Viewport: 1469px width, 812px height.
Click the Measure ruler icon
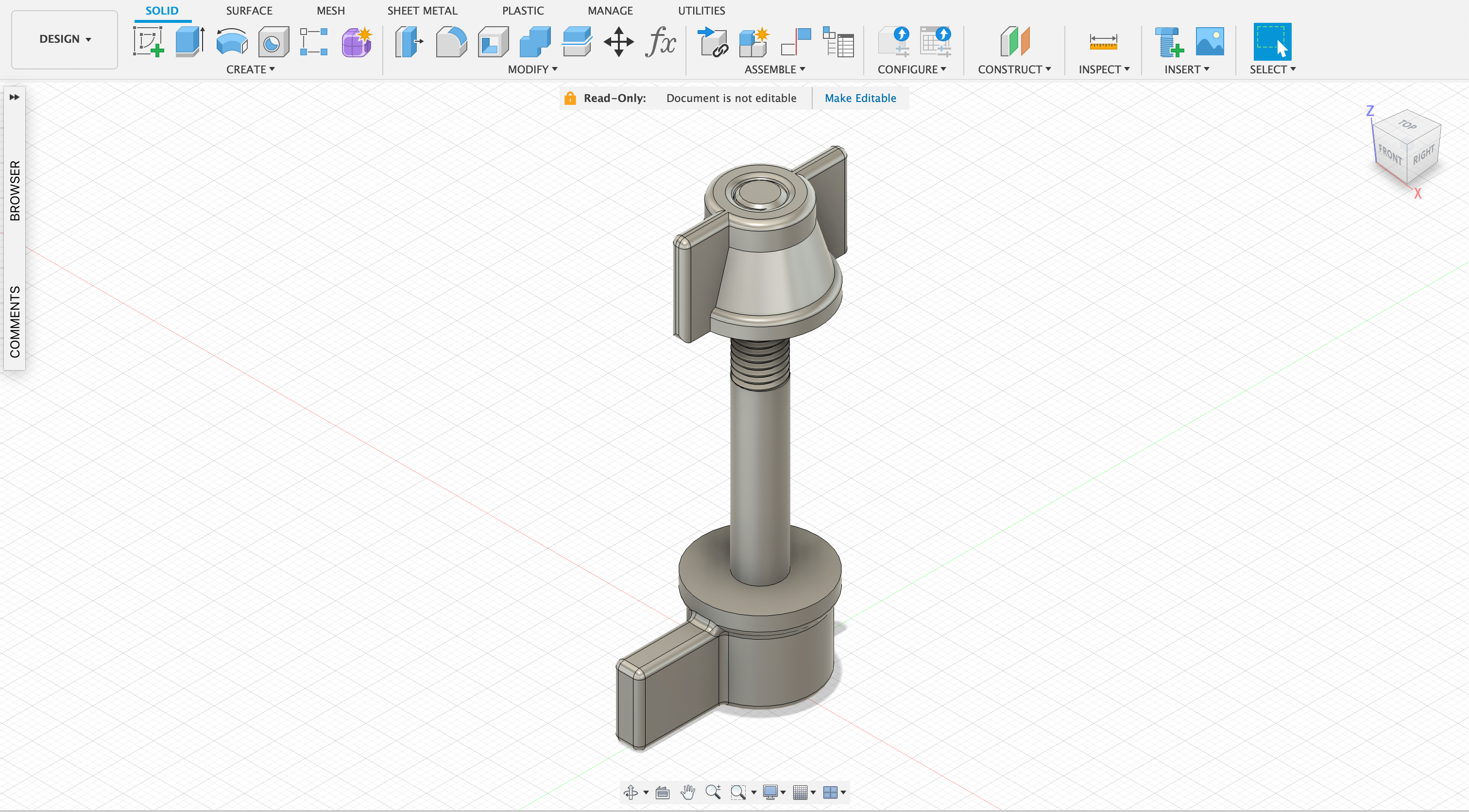[1103, 42]
